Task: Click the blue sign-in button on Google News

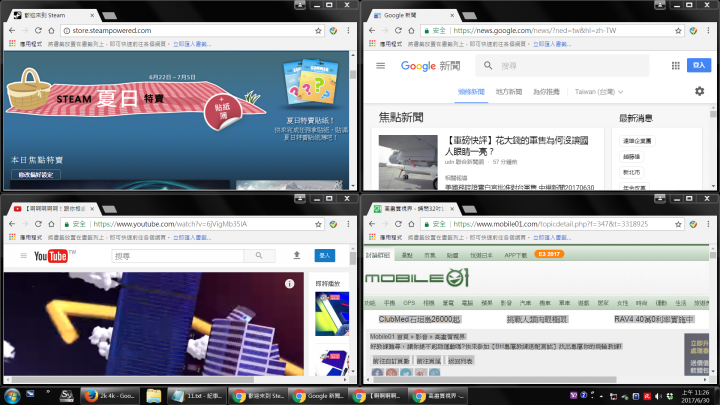Action: [x=699, y=65]
